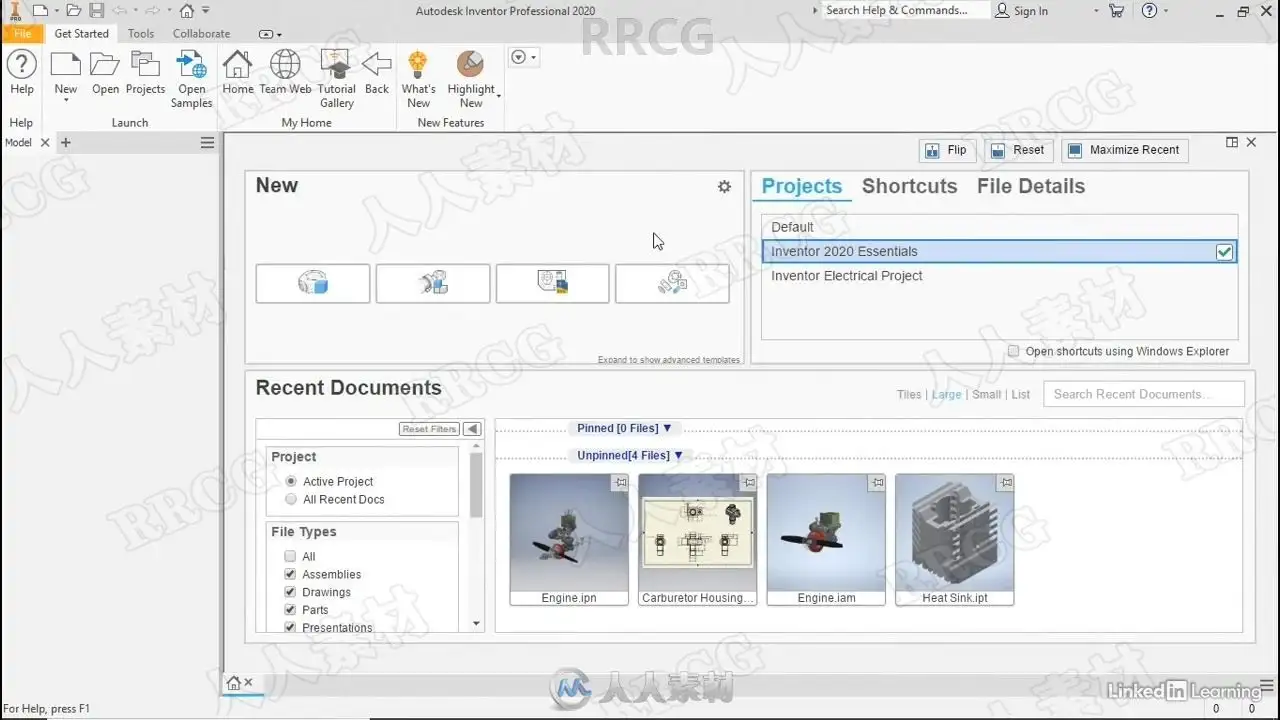The height and width of the screenshot is (720, 1280).
Task: Click quick access Open folder icon
Action: (75, 10)
